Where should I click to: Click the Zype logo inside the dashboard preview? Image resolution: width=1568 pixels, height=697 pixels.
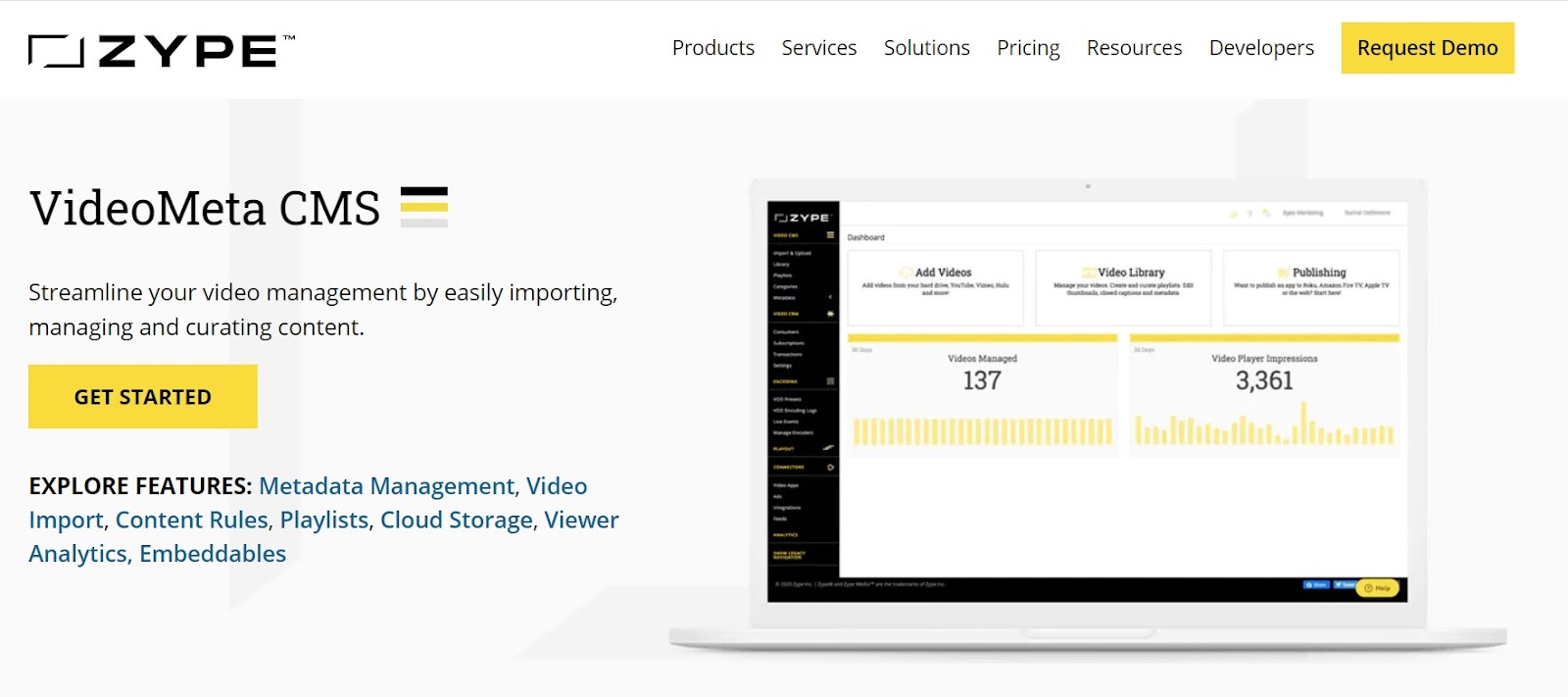pyautogui.click(x=803, y=218)
